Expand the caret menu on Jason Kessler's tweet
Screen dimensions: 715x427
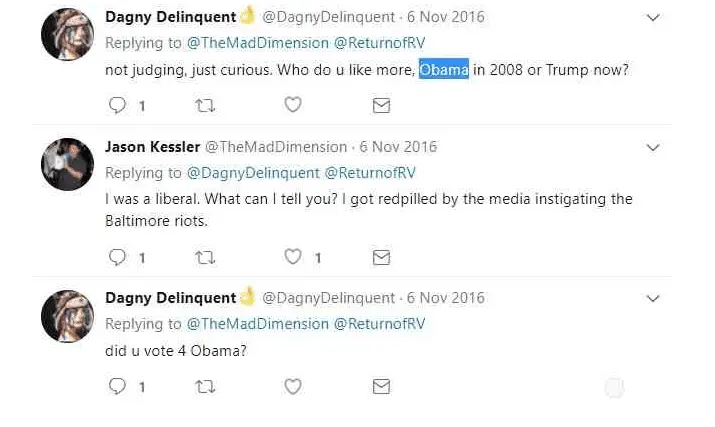653,148
